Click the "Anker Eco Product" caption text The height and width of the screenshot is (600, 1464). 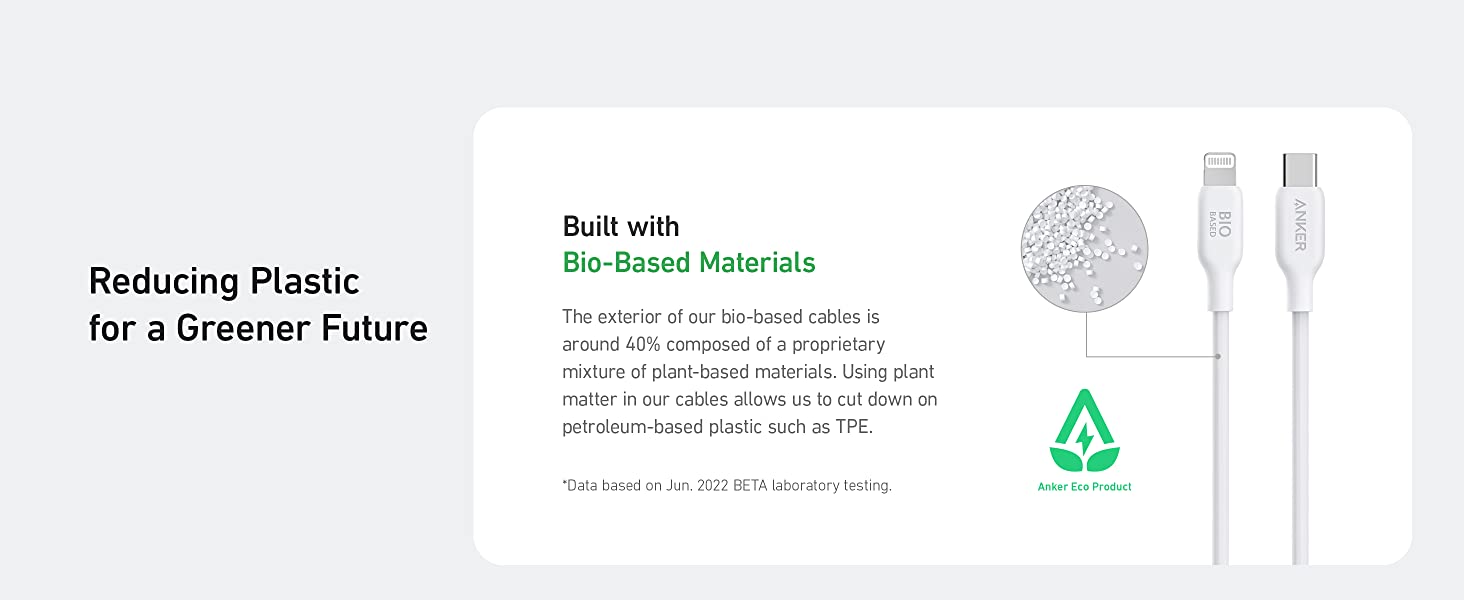[x=1084, y=487]
